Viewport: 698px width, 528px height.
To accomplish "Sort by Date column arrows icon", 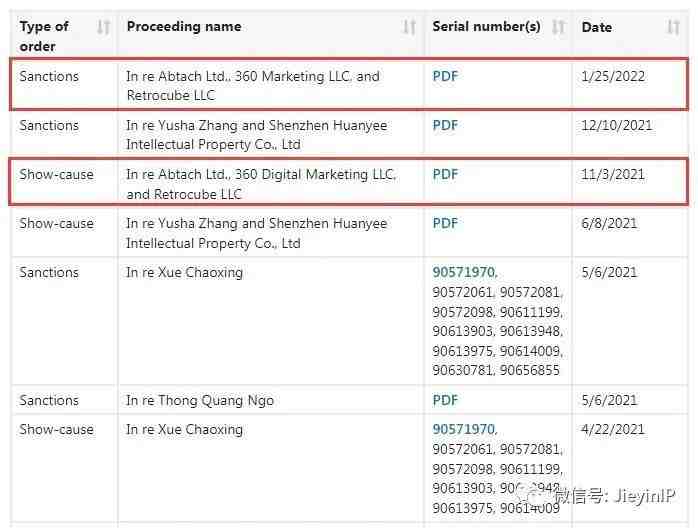I will tap(673, 27).
